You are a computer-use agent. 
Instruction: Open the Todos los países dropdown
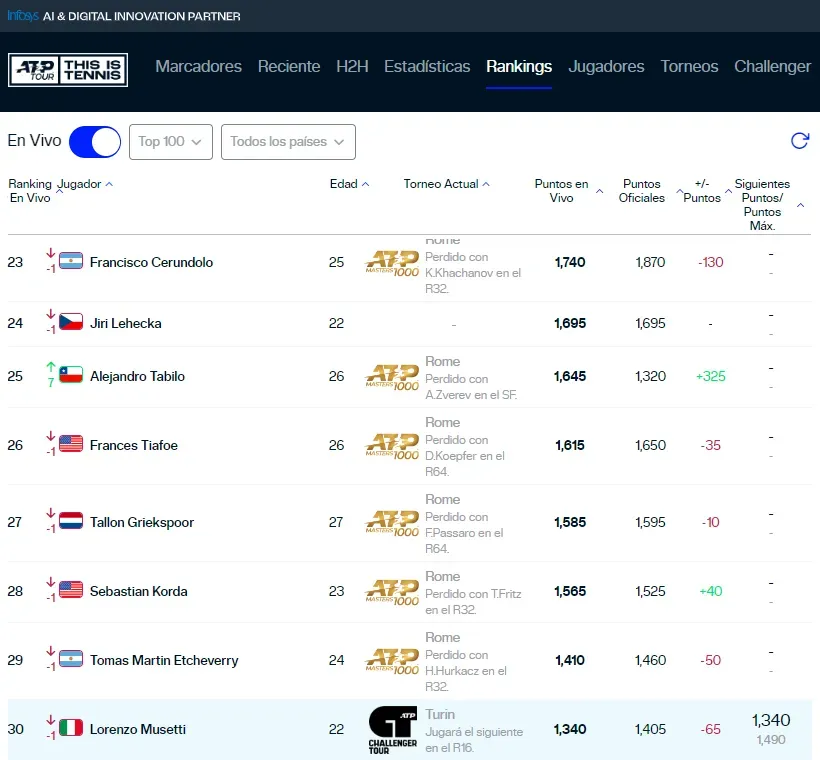click(288, 141)
